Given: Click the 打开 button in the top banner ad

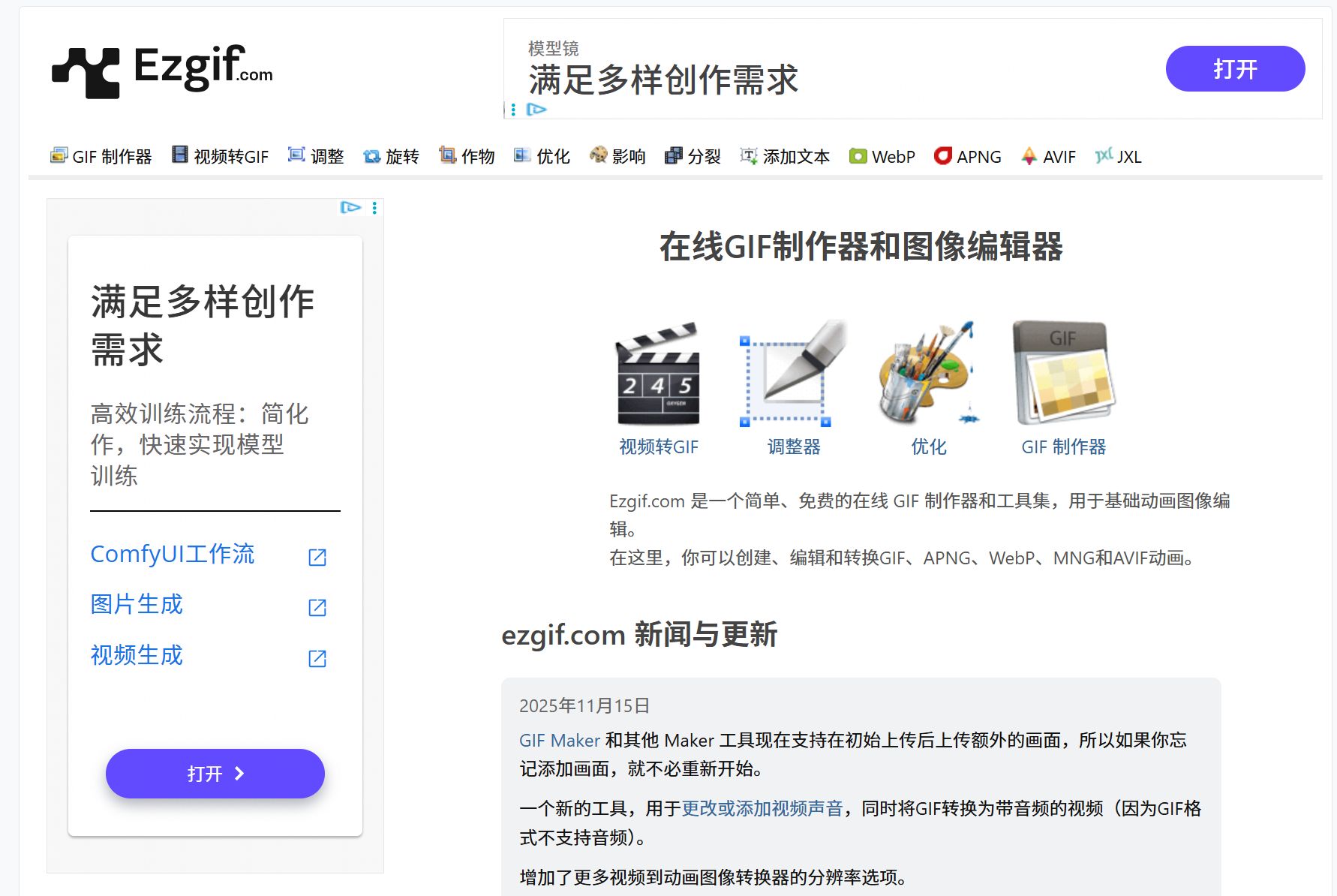Looking at the screenshot, I should (1234, 68).
